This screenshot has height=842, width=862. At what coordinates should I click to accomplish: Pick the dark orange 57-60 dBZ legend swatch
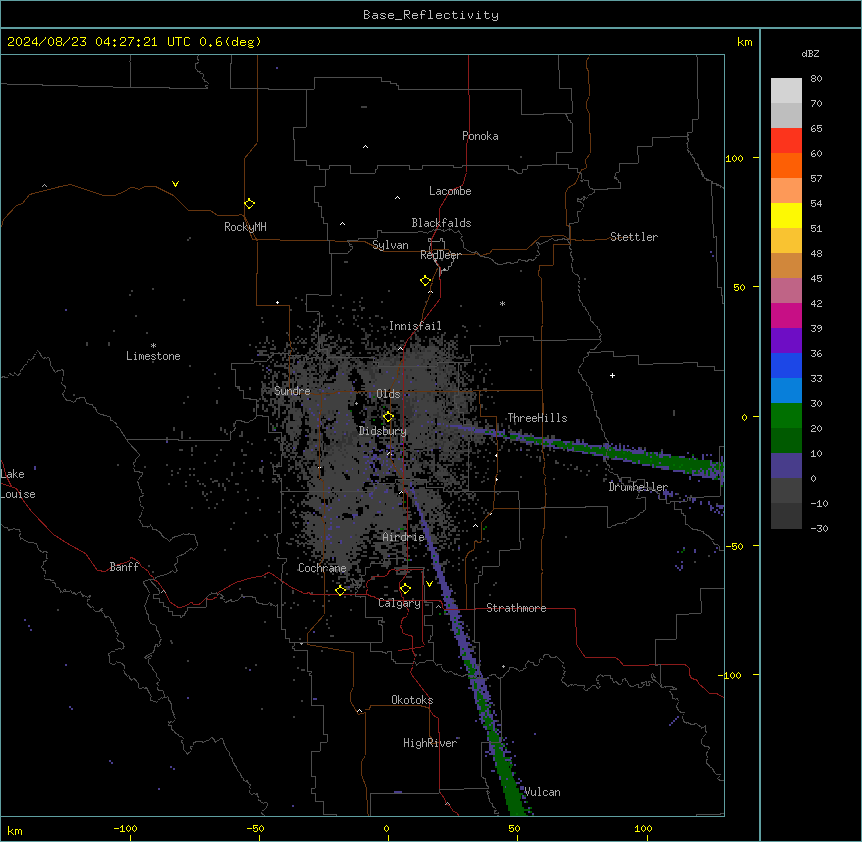point(786,165)
